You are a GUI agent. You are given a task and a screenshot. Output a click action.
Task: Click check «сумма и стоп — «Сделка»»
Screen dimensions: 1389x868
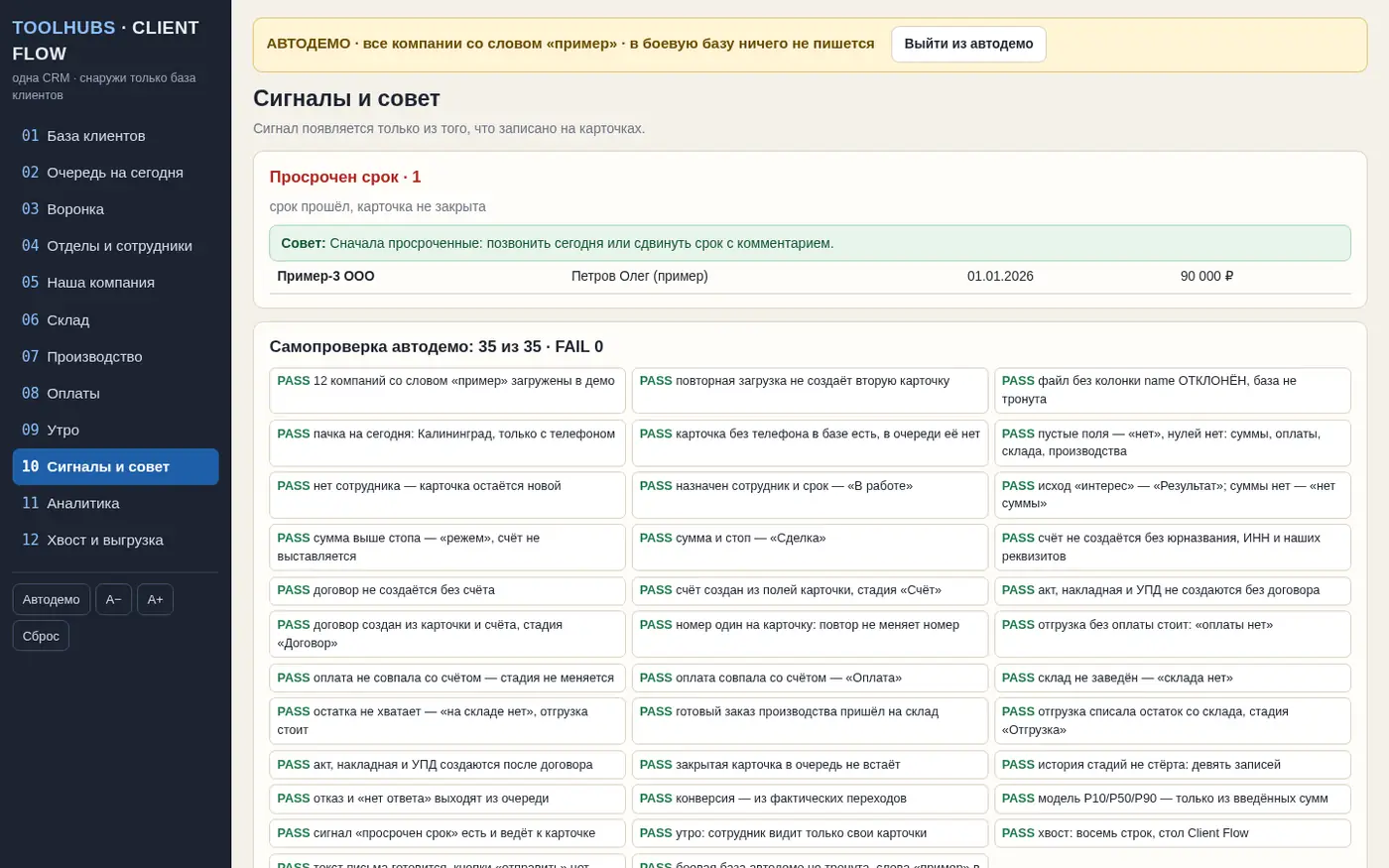tap(810, 548)
